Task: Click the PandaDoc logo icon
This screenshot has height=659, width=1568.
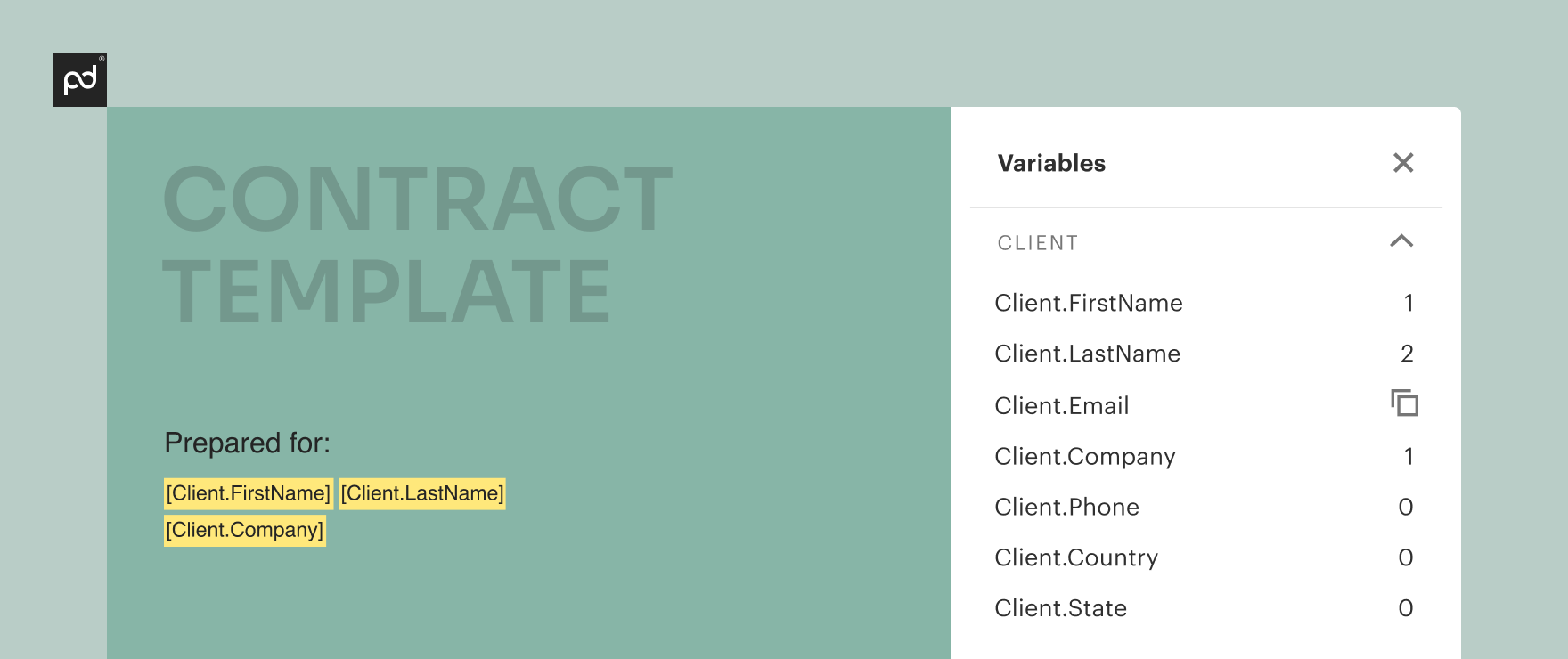Action: tap(80, 80)
